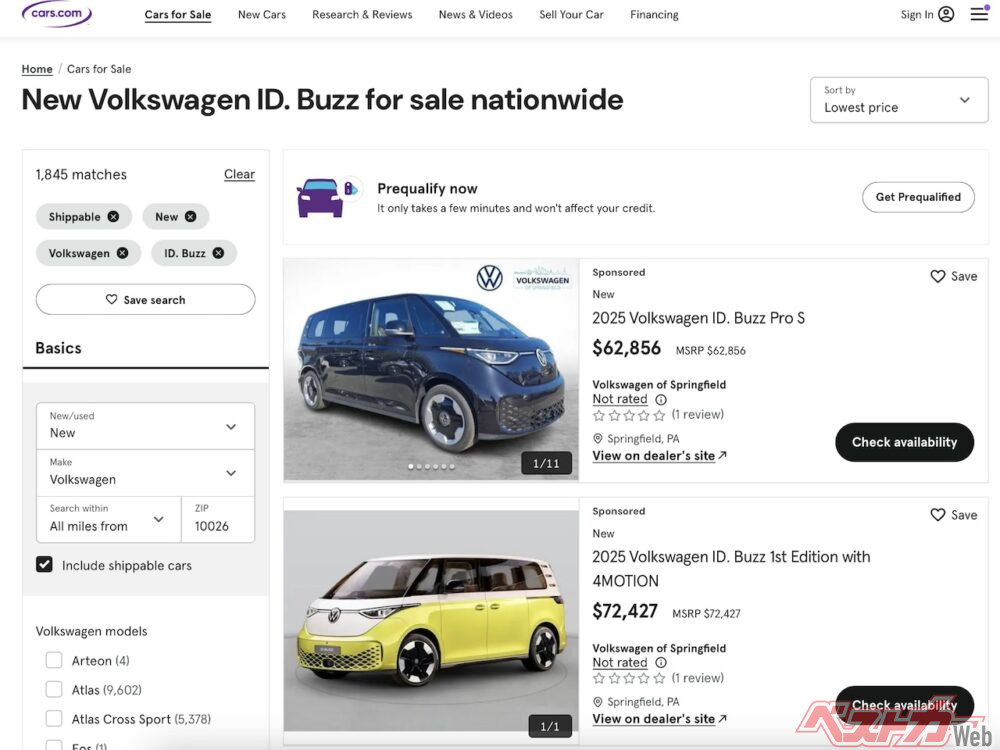Screen dimensions: 1000x750
Task: Click the Sign In profile icon
Action: tap(946, 14)
